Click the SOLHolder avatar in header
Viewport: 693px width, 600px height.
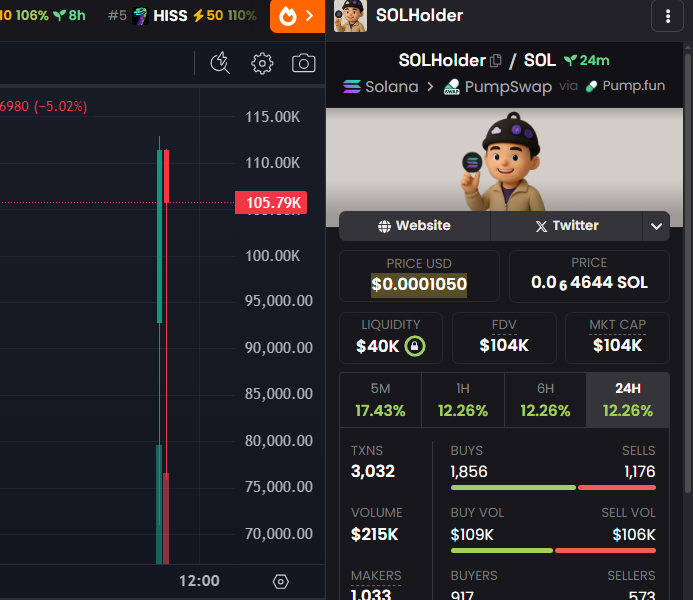tap(350, 16)
